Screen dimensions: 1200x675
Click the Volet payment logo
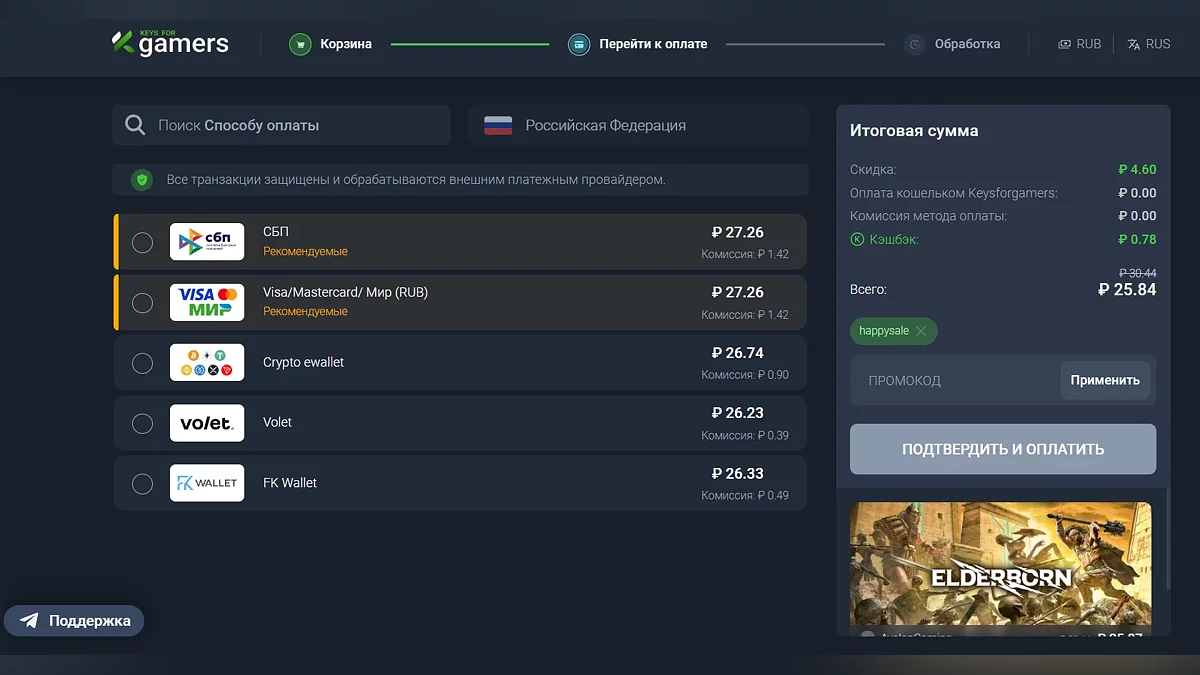(207, 423)
